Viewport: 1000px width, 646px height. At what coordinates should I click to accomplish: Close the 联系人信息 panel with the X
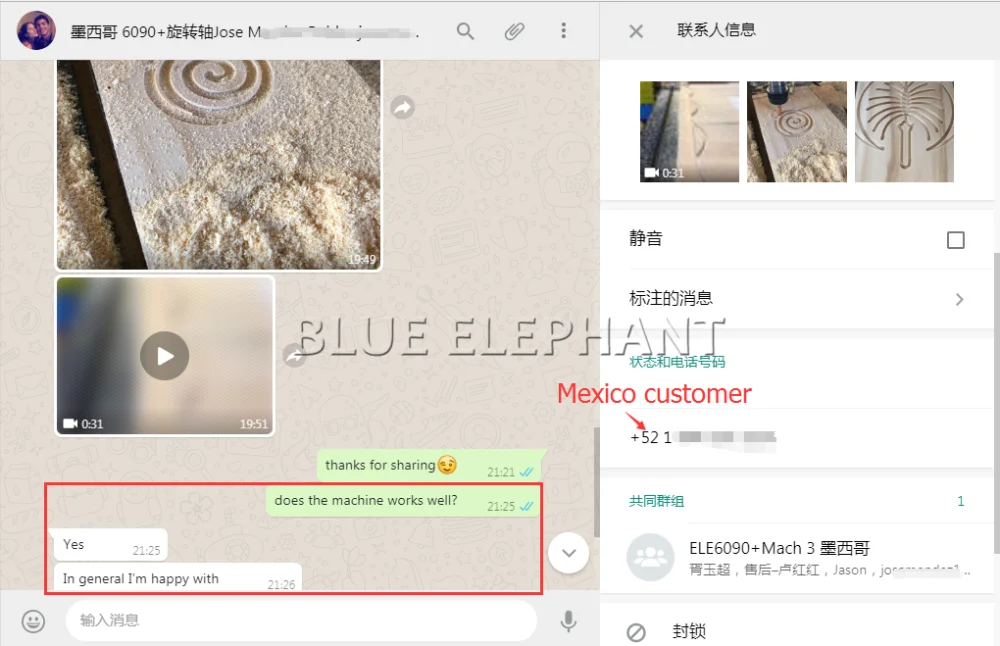click(635, 30)
